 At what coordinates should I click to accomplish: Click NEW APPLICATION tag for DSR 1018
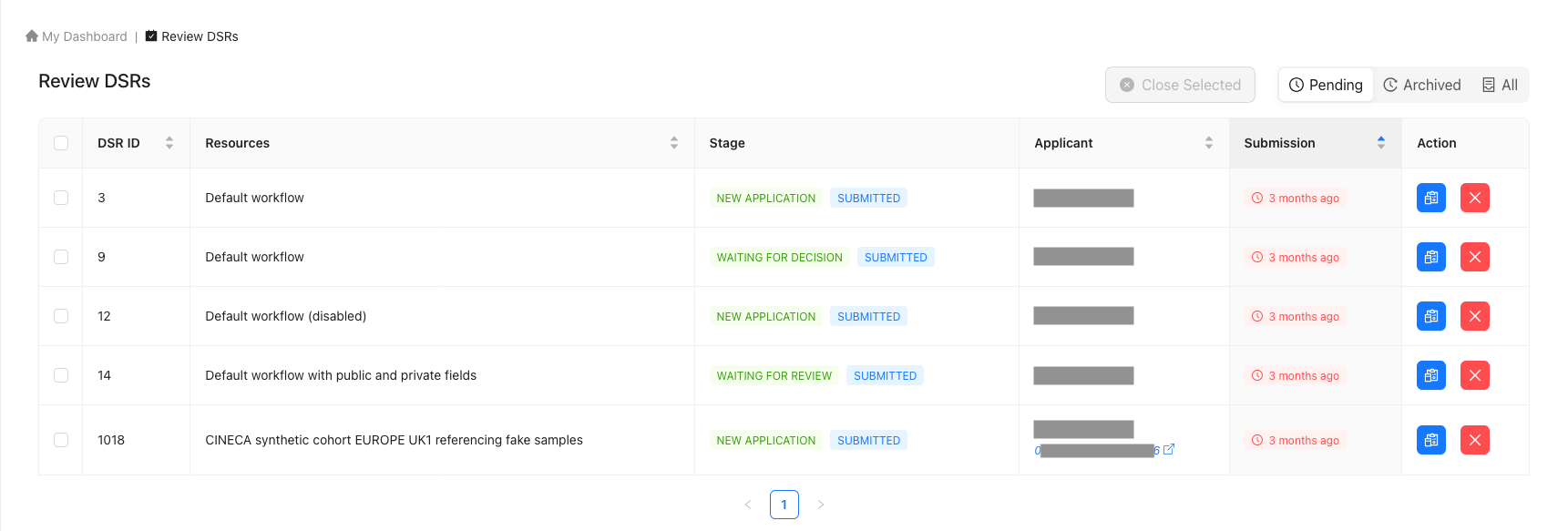pyautogui.click(x=765, y=441)
